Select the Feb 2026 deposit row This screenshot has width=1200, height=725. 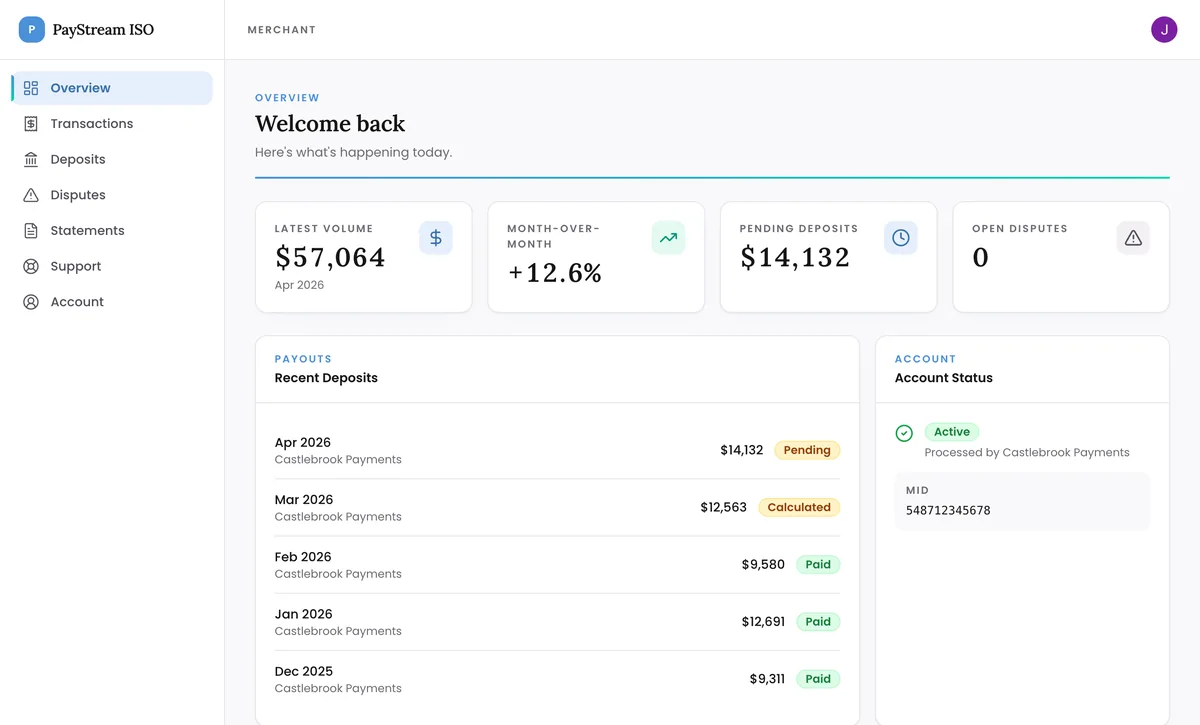click(557, 565)
